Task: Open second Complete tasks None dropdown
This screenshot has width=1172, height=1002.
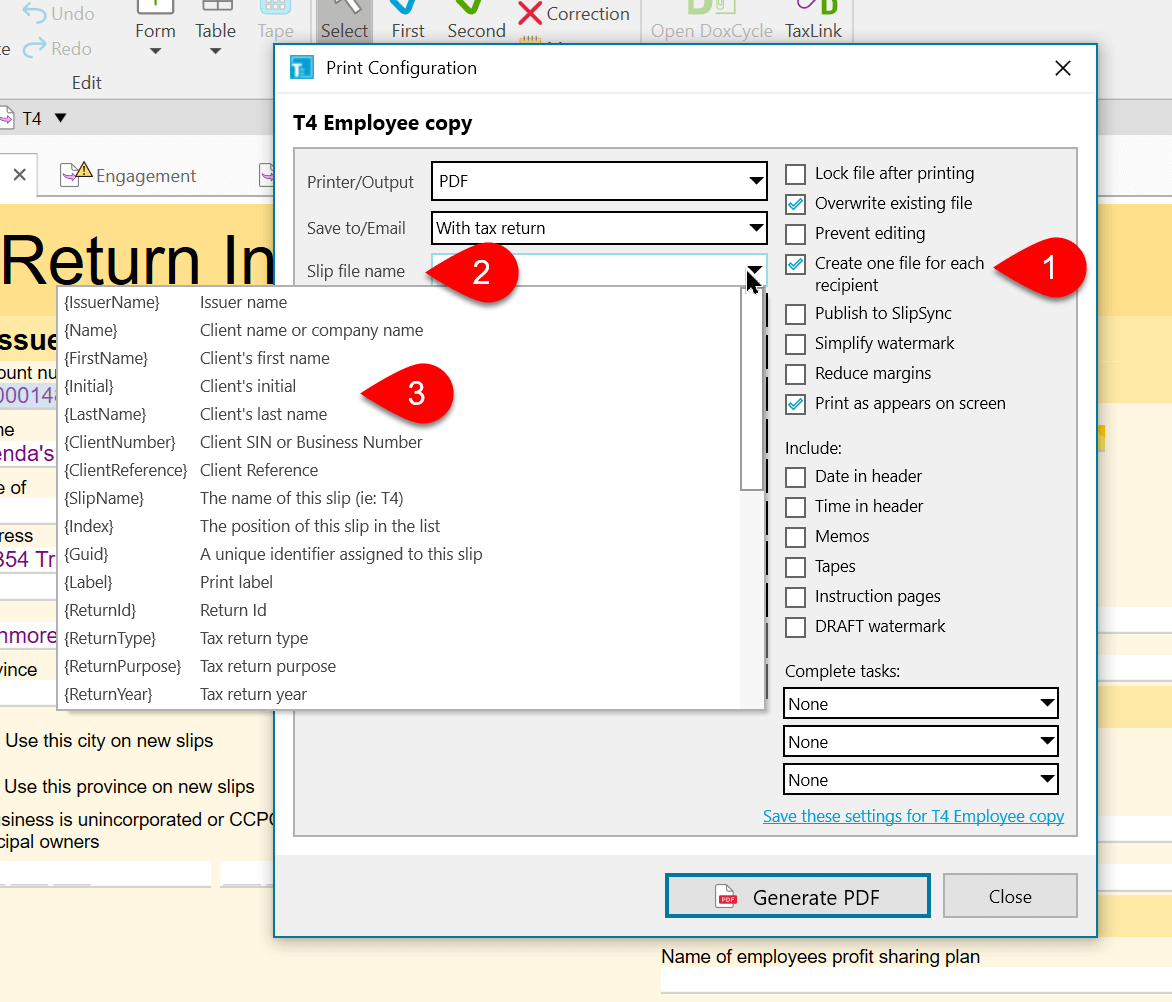Action: 921,741
